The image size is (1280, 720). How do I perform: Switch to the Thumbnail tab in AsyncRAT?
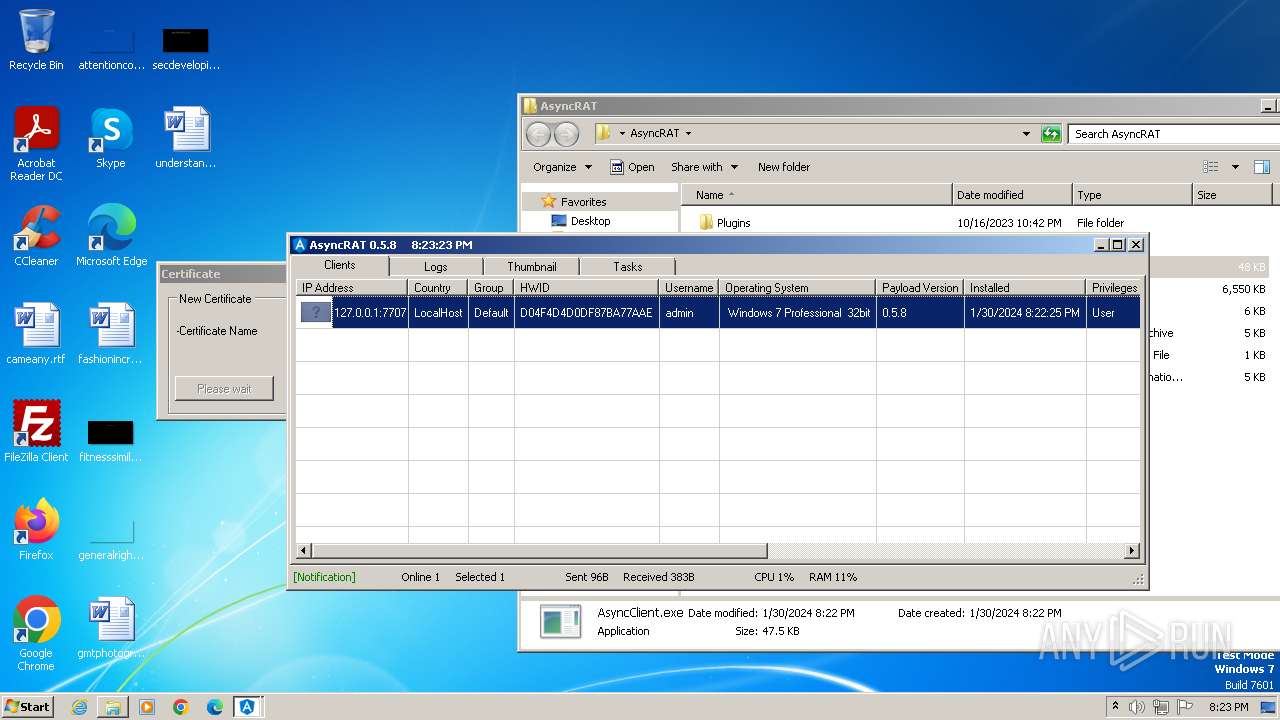(532, 266)
